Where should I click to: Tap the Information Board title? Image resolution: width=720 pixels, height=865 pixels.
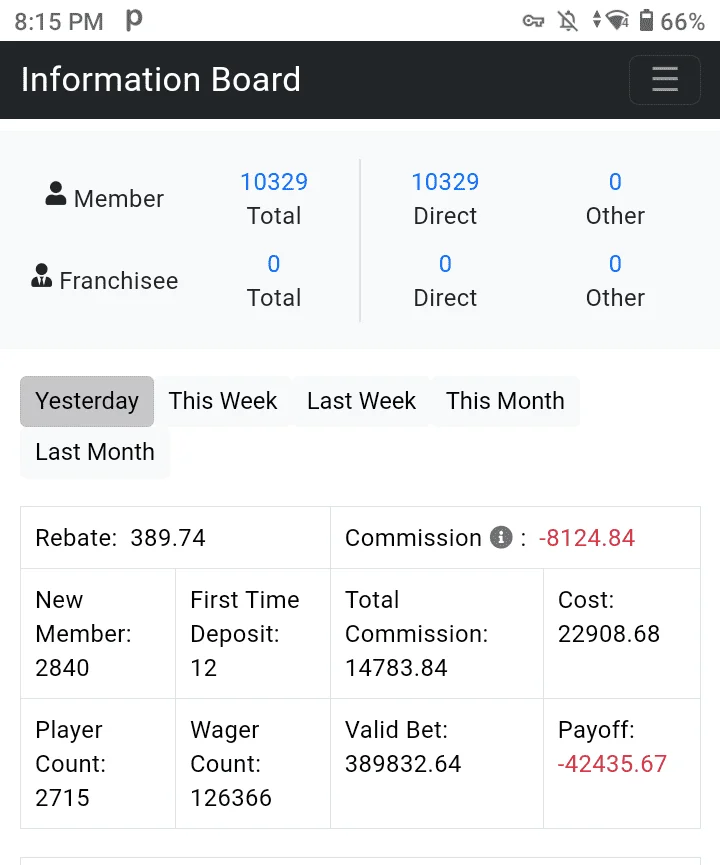coord(161,79)
